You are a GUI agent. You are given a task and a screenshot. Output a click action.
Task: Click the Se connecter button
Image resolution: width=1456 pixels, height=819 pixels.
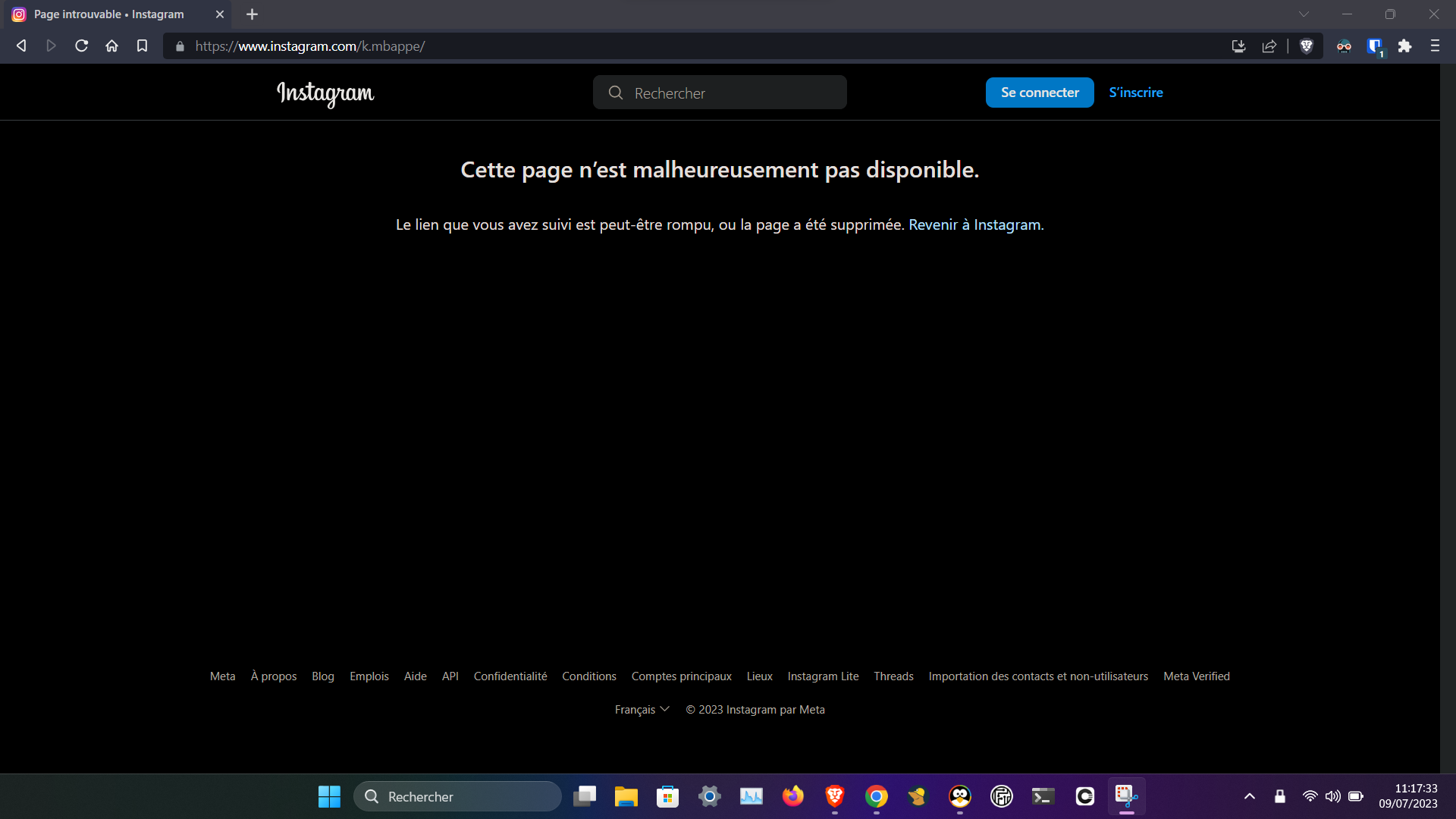[1039, 93]
